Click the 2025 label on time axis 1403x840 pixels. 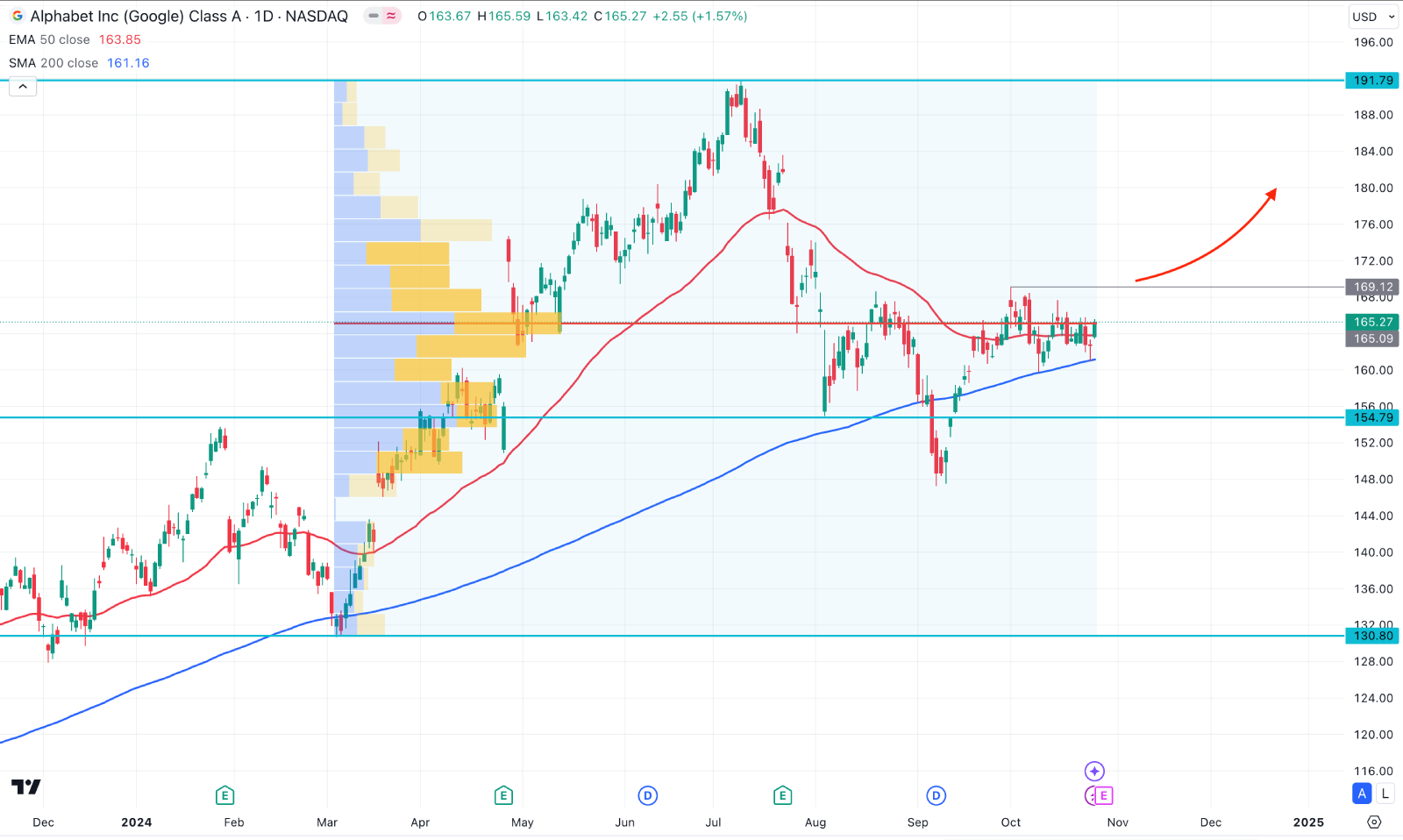pos(1308,822)
